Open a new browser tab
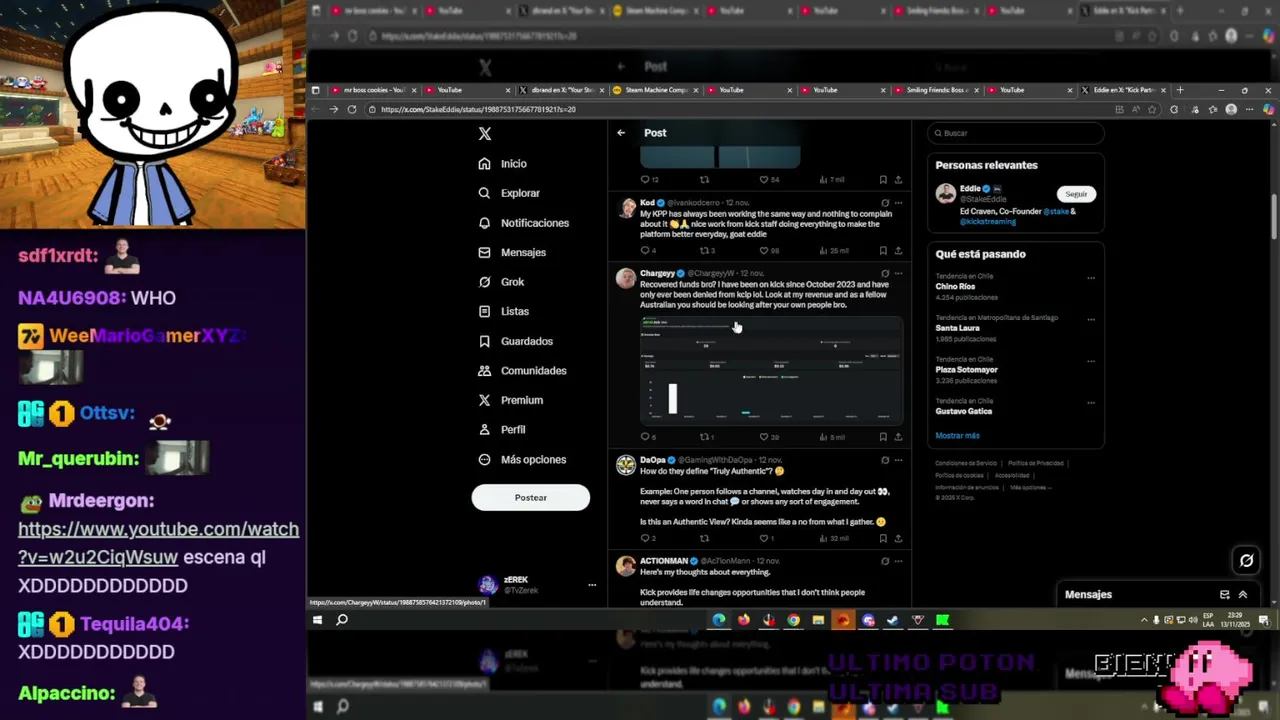Image resolution: width=1280 pixels, height=720 pixels. (x=1180, y=90)
